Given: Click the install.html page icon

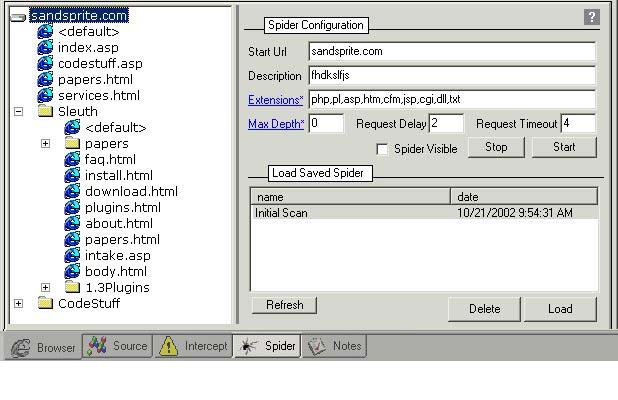Looking at the screenshot, I should tap(72, 176).
